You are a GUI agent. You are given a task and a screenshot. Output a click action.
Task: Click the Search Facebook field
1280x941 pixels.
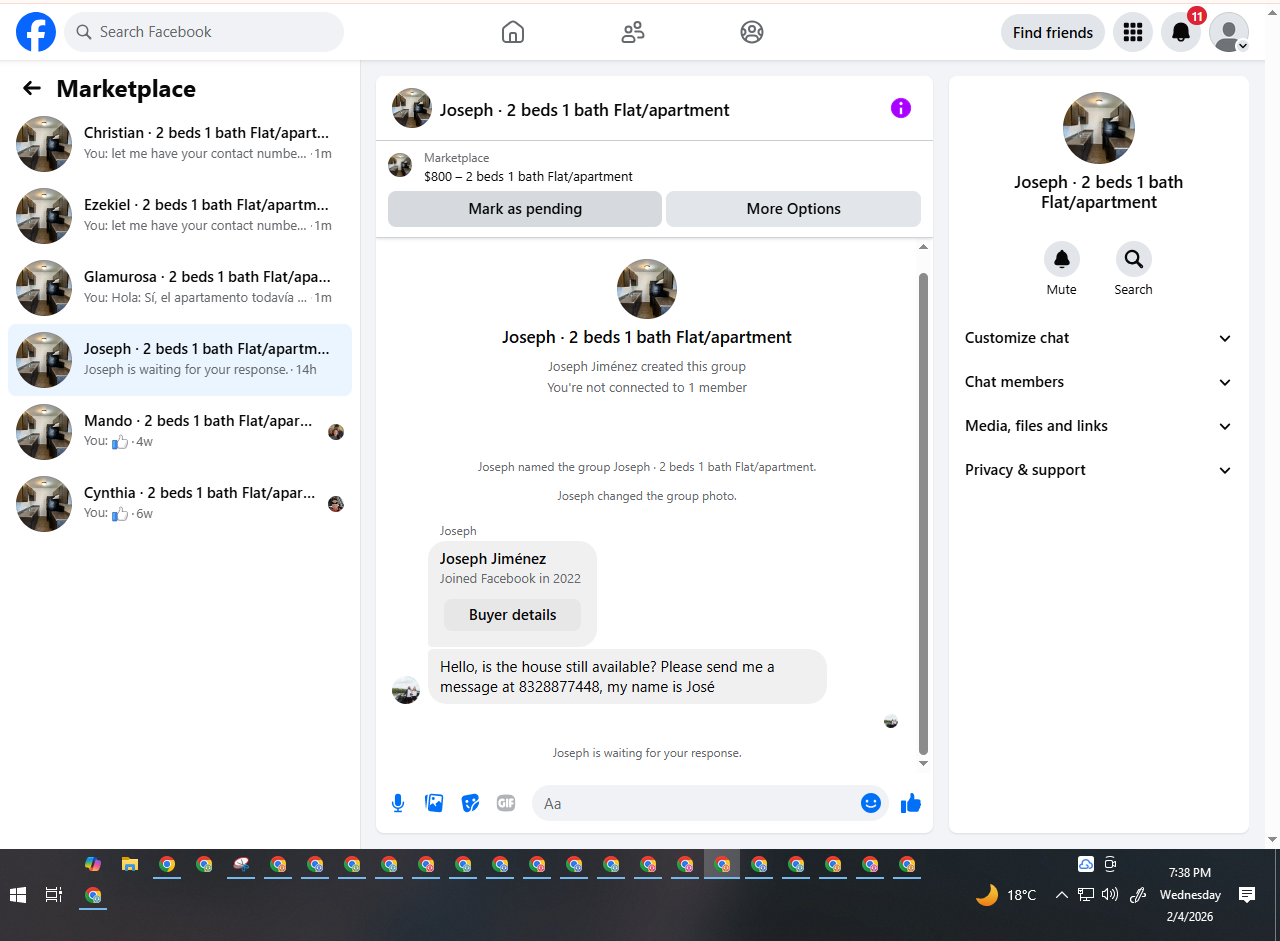[x=204, y=32]
